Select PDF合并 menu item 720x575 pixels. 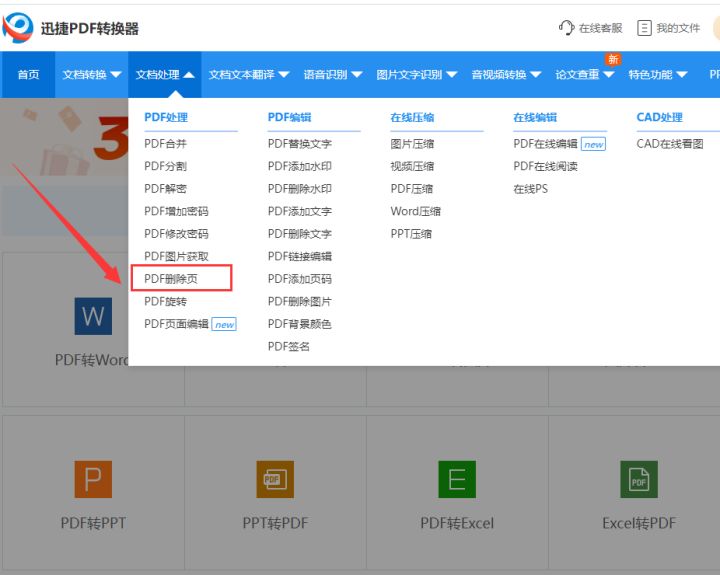pyautogui.click(x=165, y=144)
